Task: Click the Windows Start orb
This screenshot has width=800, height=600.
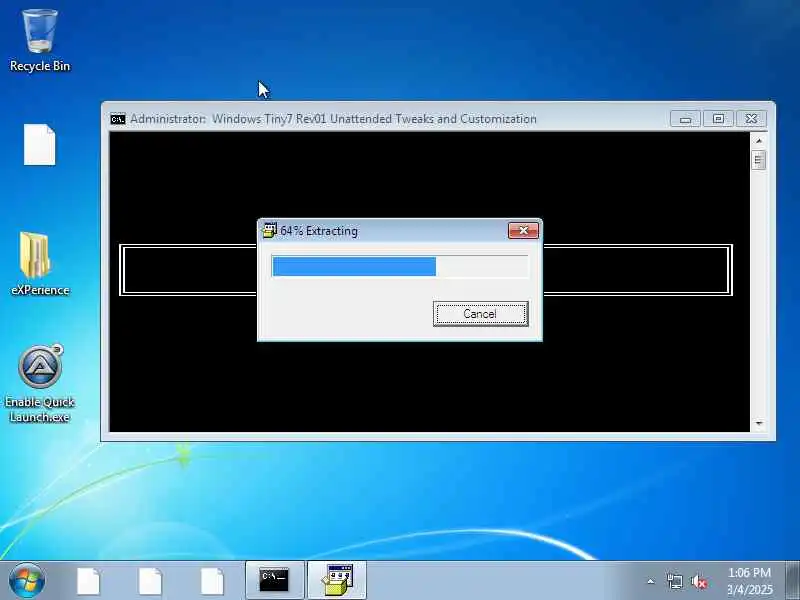Action: [27, 581]
